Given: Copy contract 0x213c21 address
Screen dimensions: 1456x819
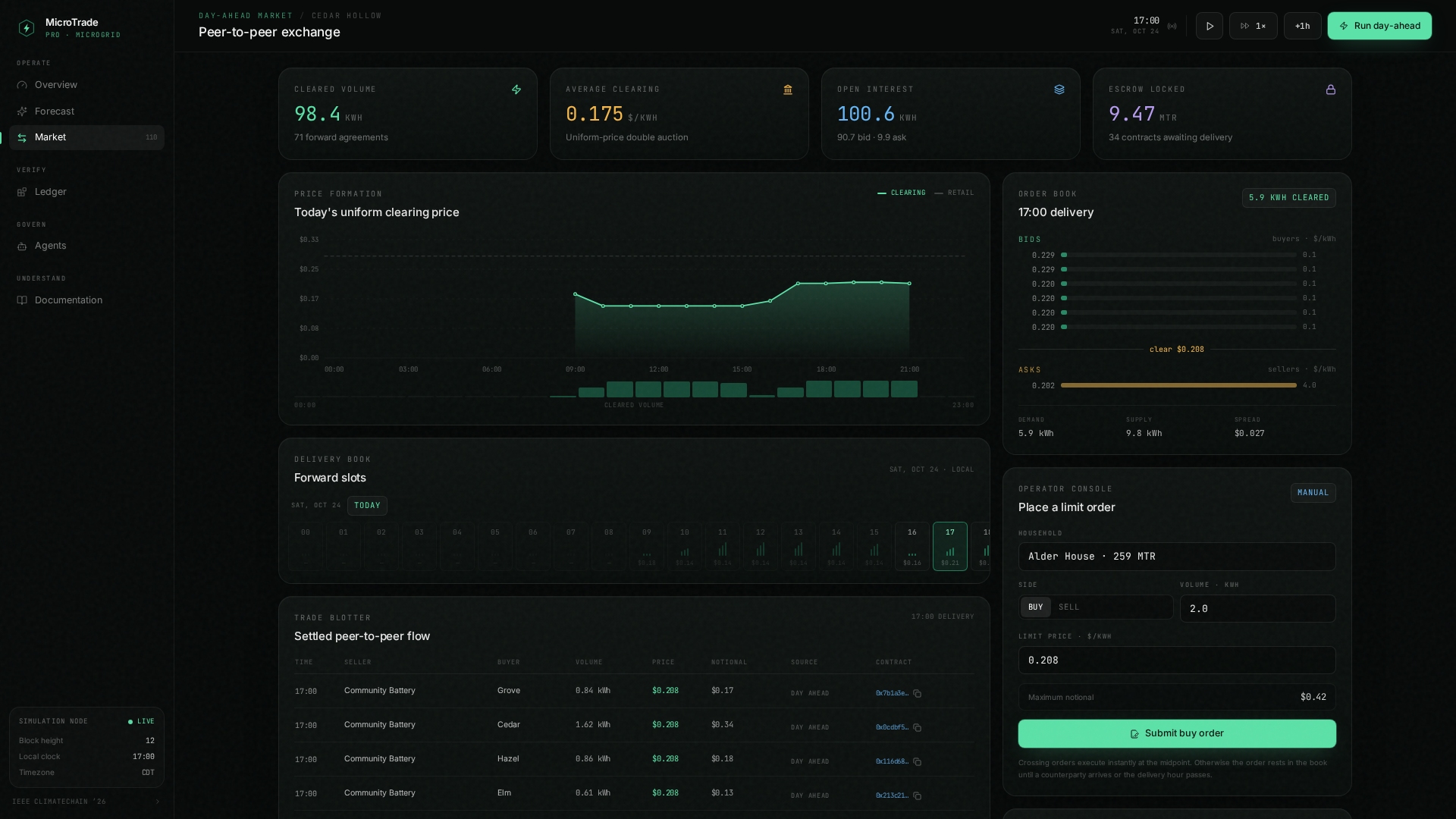Looking at the screenshot, I should coord(918,796).
